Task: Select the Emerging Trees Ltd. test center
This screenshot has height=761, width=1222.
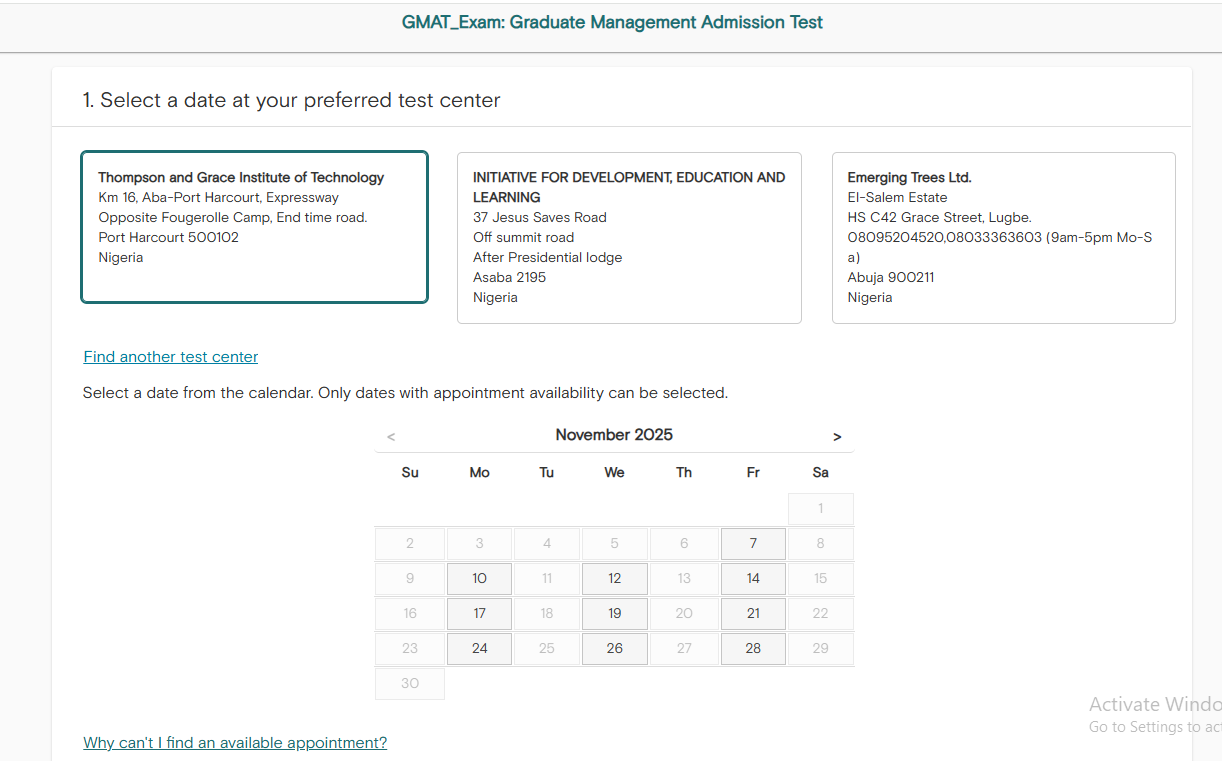Action: coord(1003,237)
